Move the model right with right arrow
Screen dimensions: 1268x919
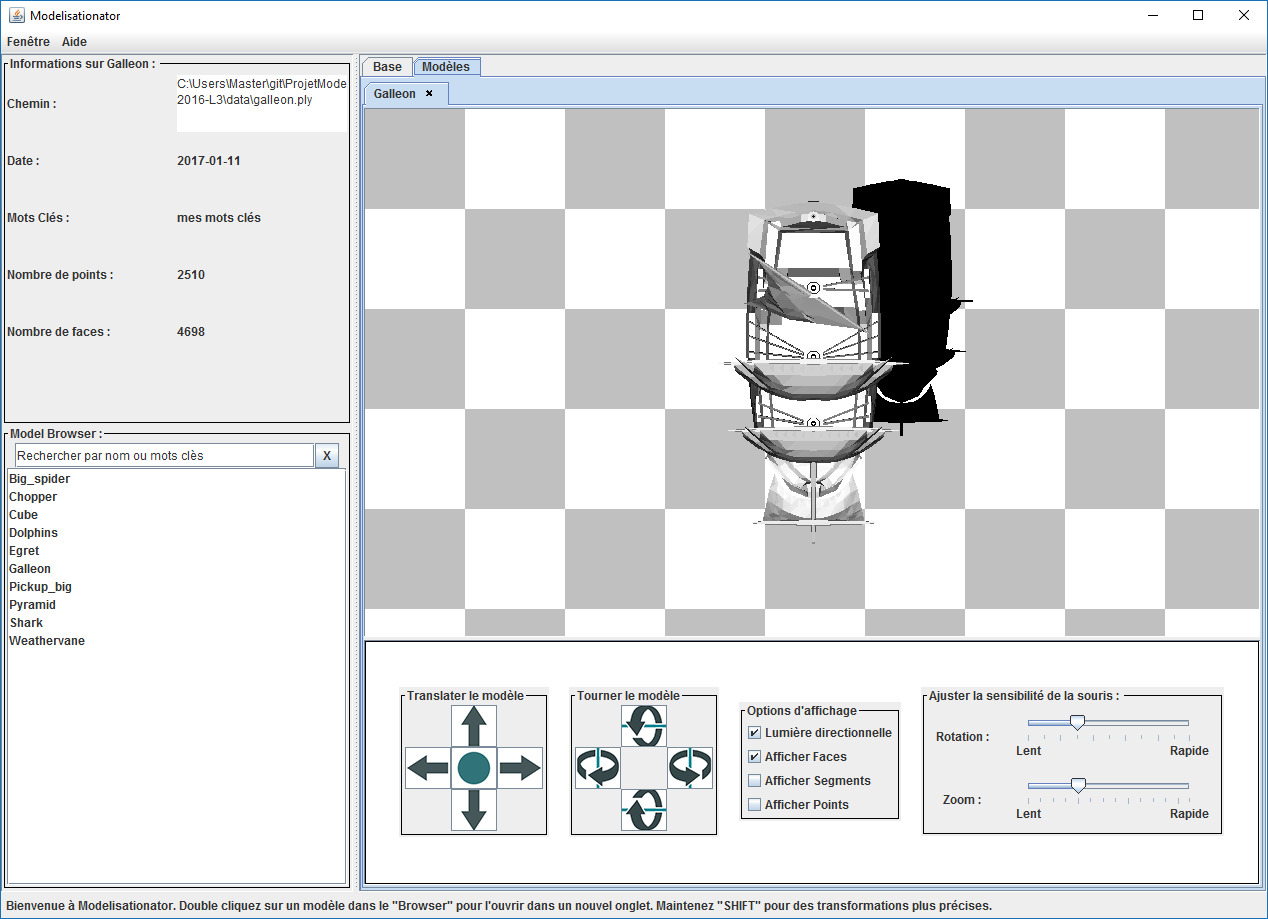[520, 768]
